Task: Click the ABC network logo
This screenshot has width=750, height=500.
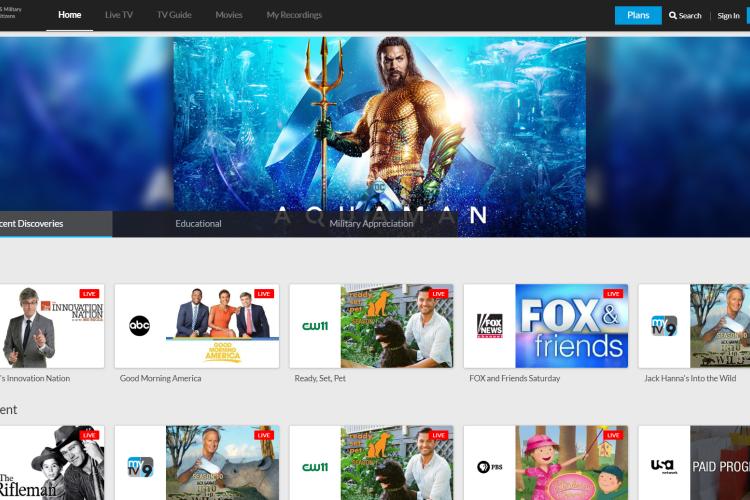Action: [140, 326]
